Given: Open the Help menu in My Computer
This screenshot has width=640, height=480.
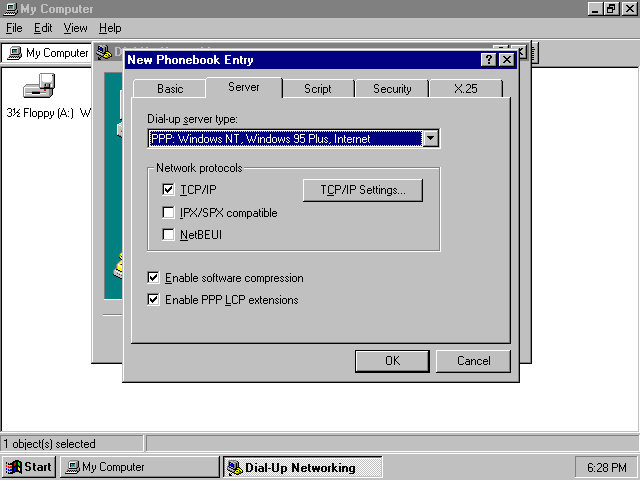Looking at the screenshot, I should 110,28.
